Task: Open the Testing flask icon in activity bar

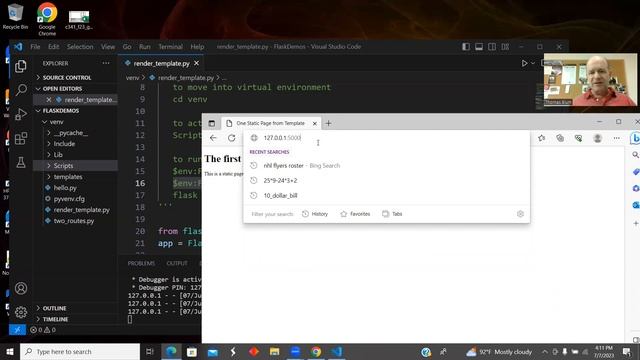Action: [21, 162]
